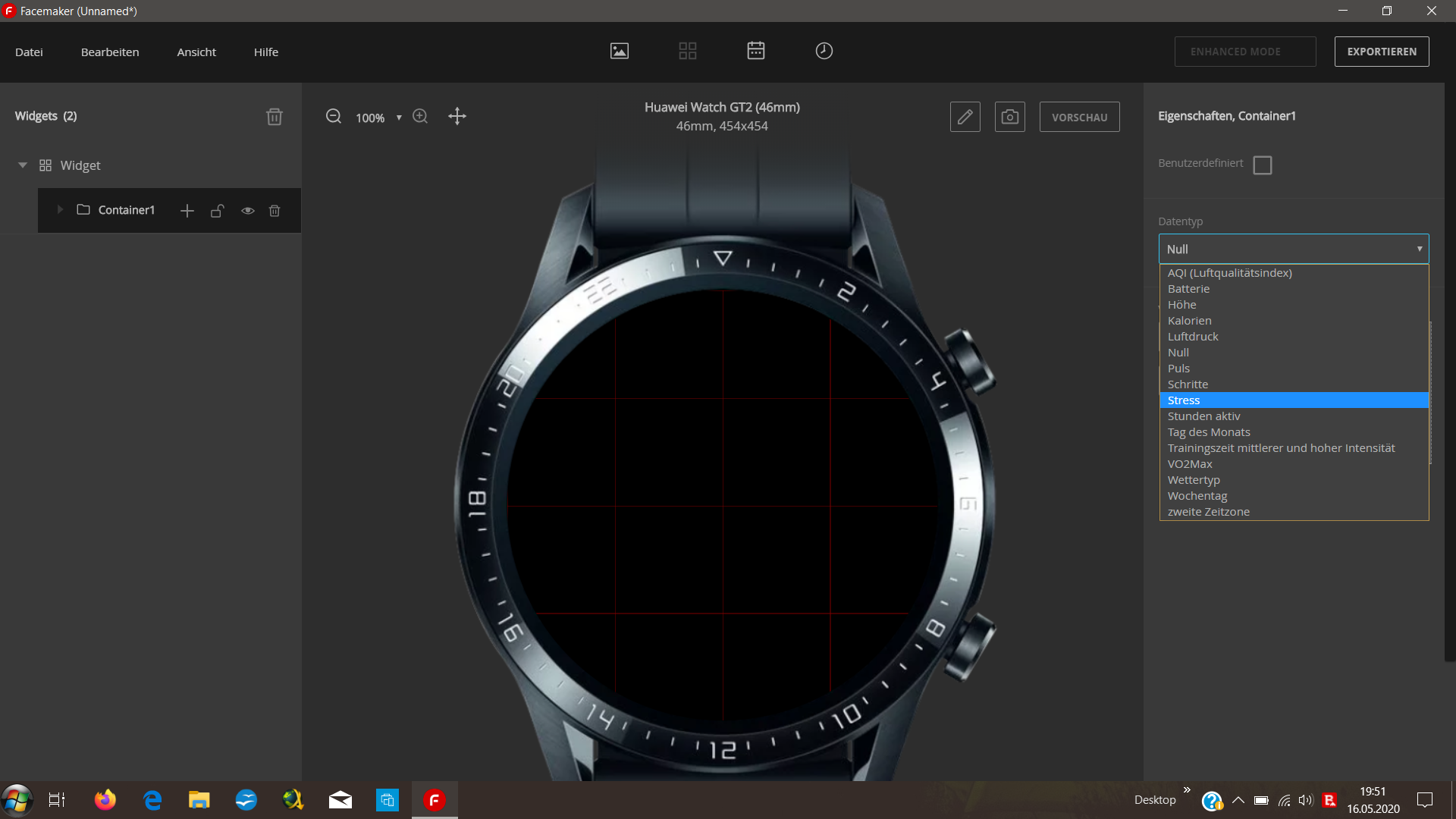The image size is (1456, 819).
Task: Select the Container1 row label
Action: click(x=126, y=210)
